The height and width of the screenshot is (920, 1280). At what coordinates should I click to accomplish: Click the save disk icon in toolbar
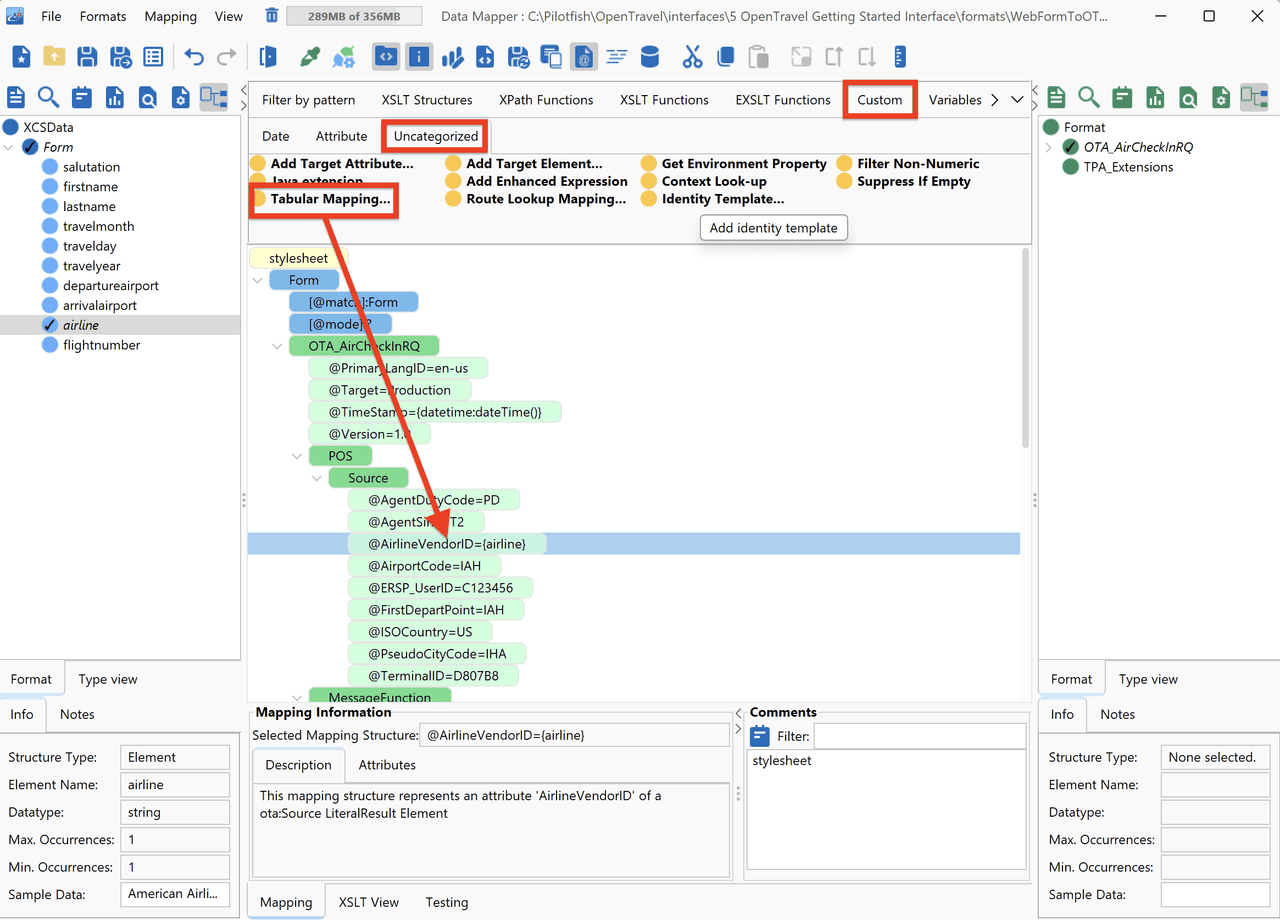[87, 57]
